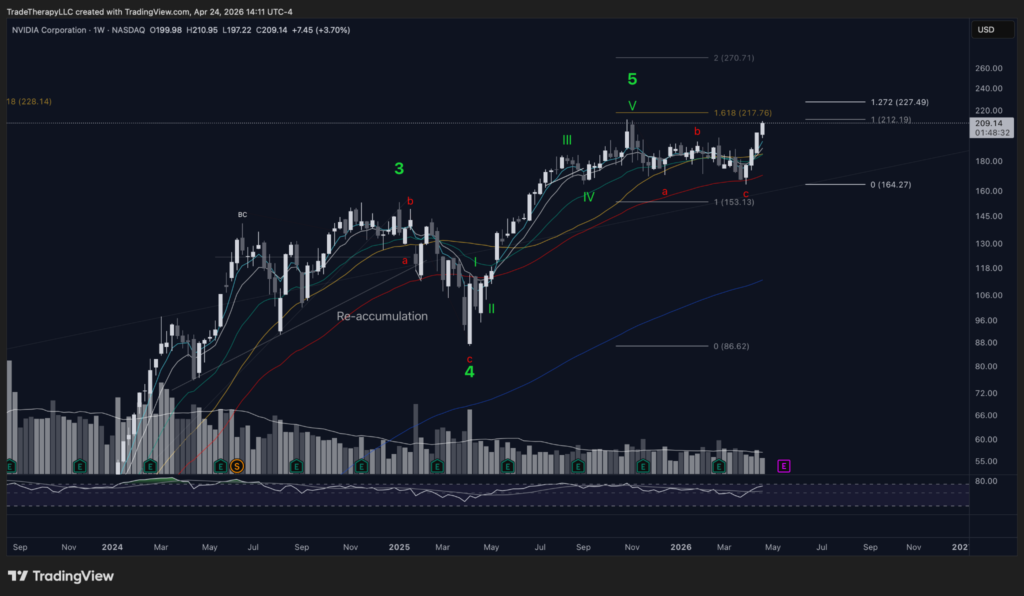Select the 0 (86.62) Fib base label
This screenshot has height=596, width=1024.
pos(731,346)
